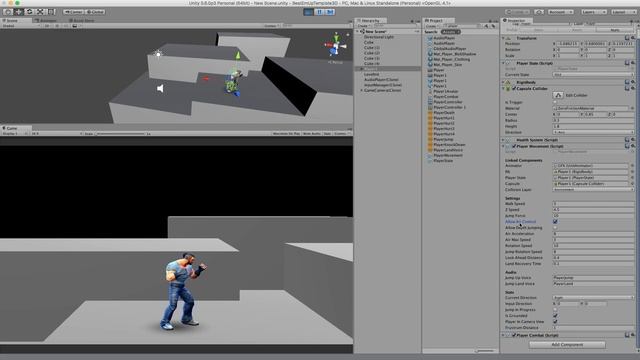Viewport: 640px width, 360px height.
Task: Adjust the Project icon size slider
Action: (485, 351)
